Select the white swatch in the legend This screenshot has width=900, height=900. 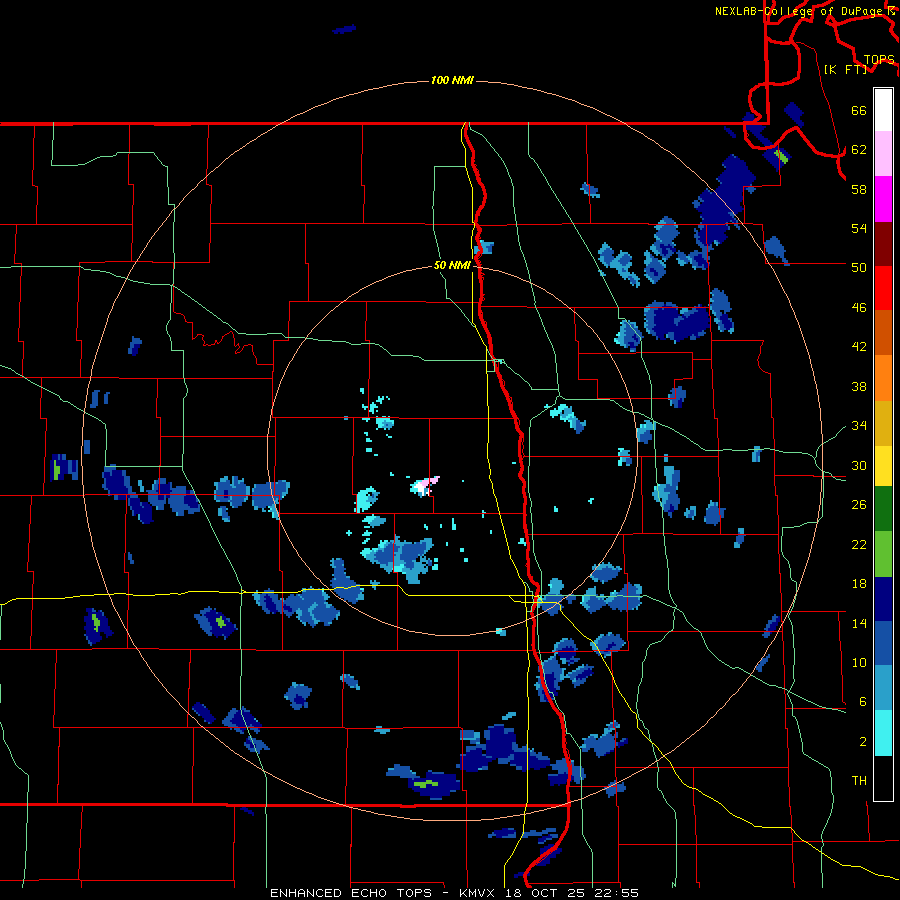(x=883, y=110)
